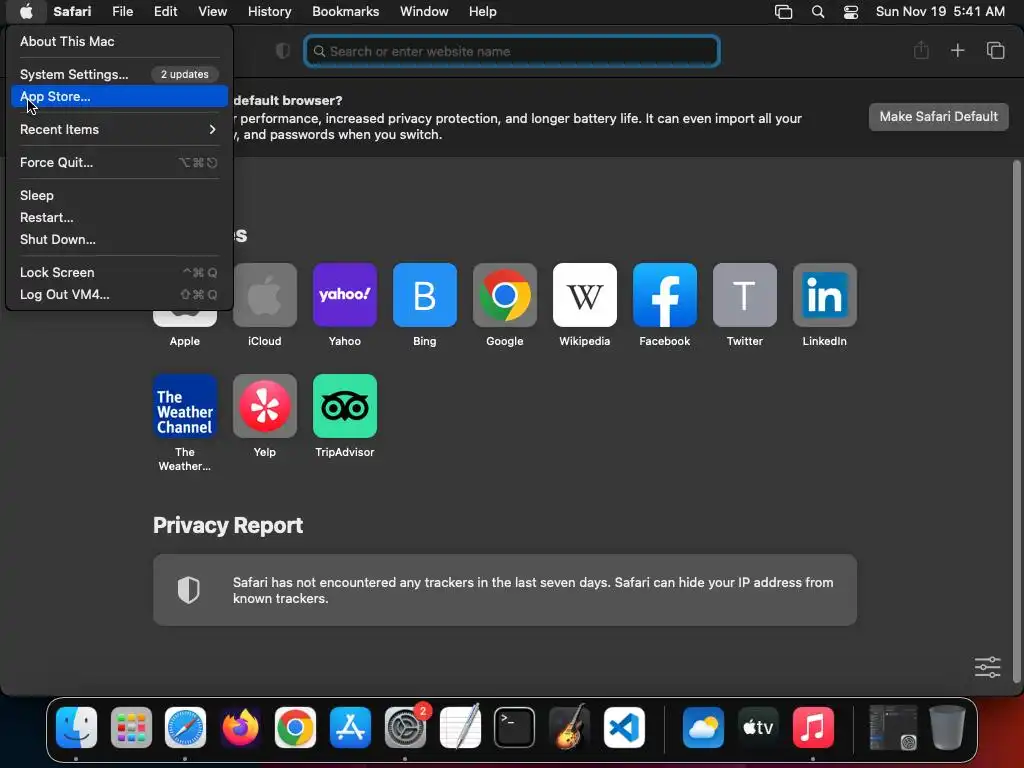Open Firefox from the Dock
This screenshot has height=768, width=1024.
(240, 727)
